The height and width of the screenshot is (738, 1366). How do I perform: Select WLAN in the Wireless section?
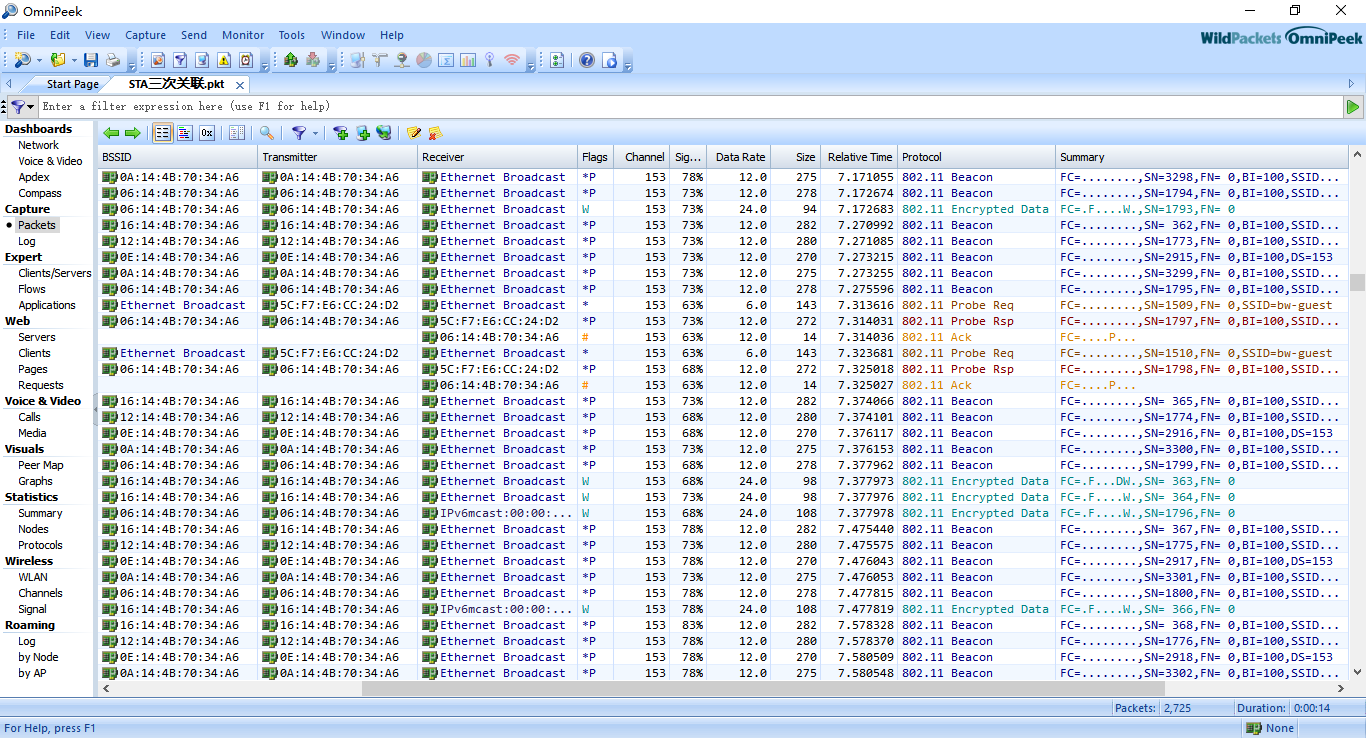click(32, 577)
